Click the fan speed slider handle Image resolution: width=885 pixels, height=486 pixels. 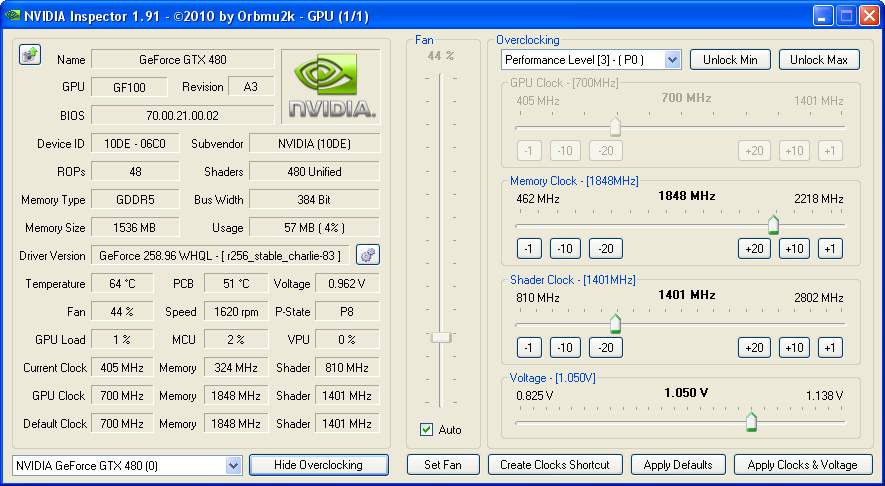pyautogui.click(x=441, y=338)
